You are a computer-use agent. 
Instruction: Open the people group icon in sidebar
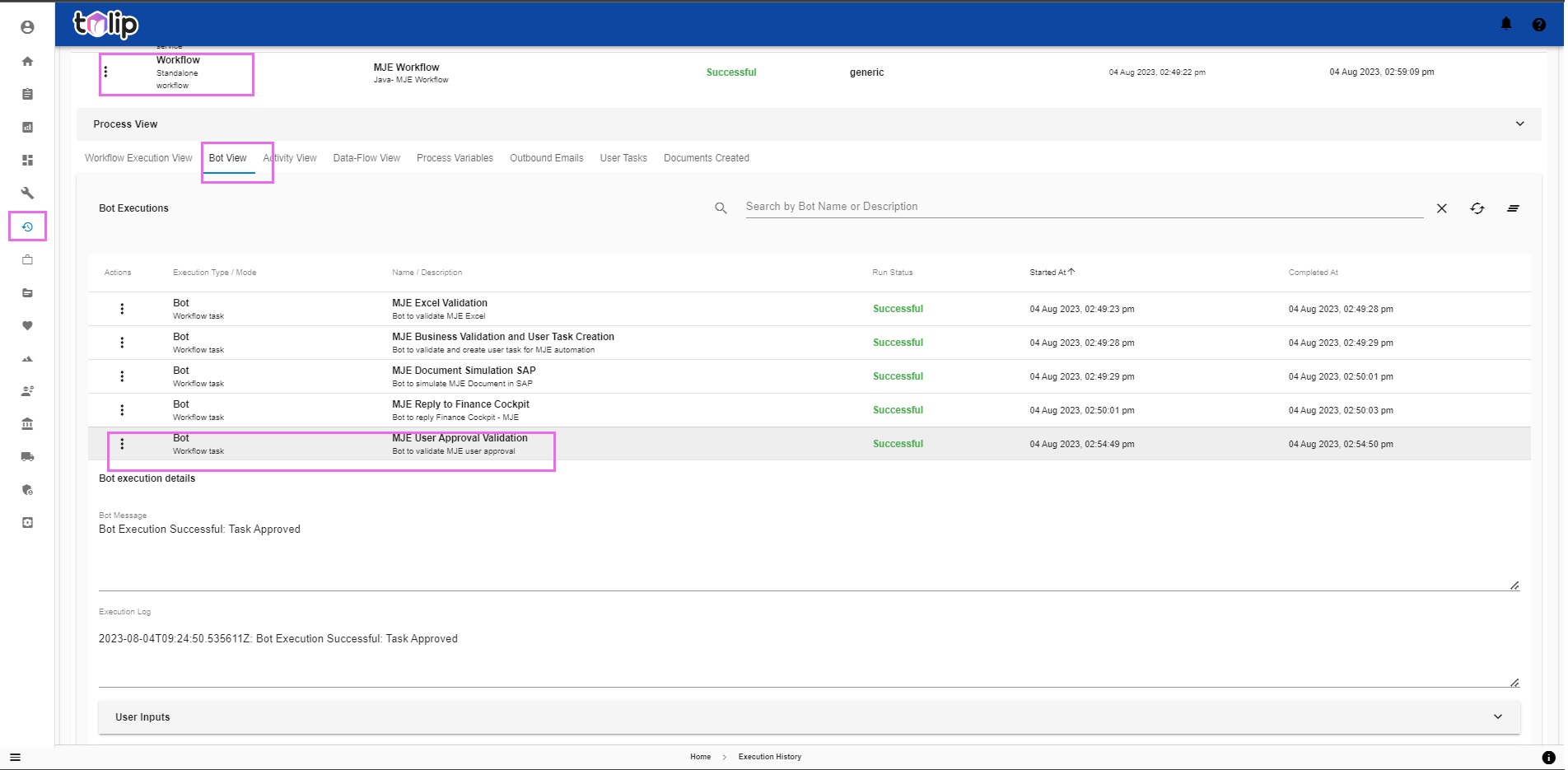(27, 391)
